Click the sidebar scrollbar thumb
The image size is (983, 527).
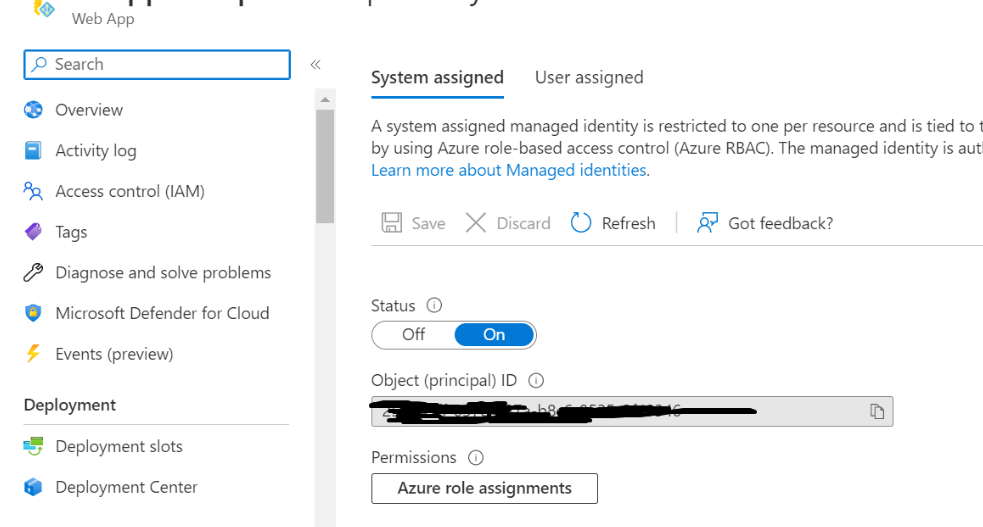325,166
